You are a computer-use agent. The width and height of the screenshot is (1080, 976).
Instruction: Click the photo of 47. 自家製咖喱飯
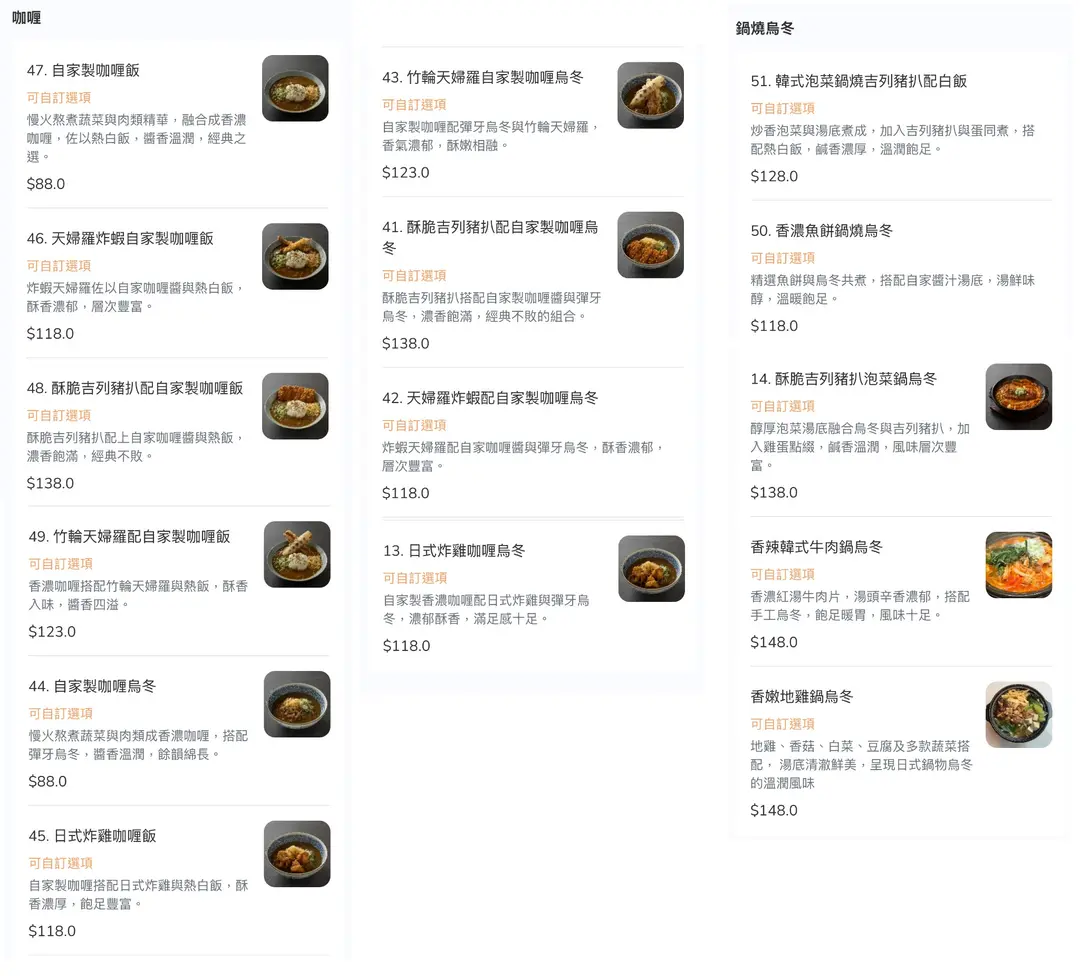(x=295, y=88)
